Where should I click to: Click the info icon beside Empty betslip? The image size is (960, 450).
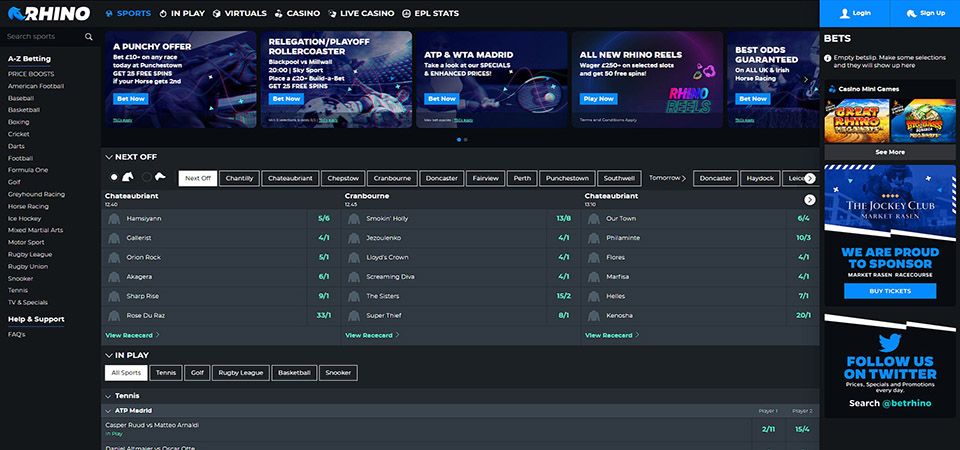[828, 58]
